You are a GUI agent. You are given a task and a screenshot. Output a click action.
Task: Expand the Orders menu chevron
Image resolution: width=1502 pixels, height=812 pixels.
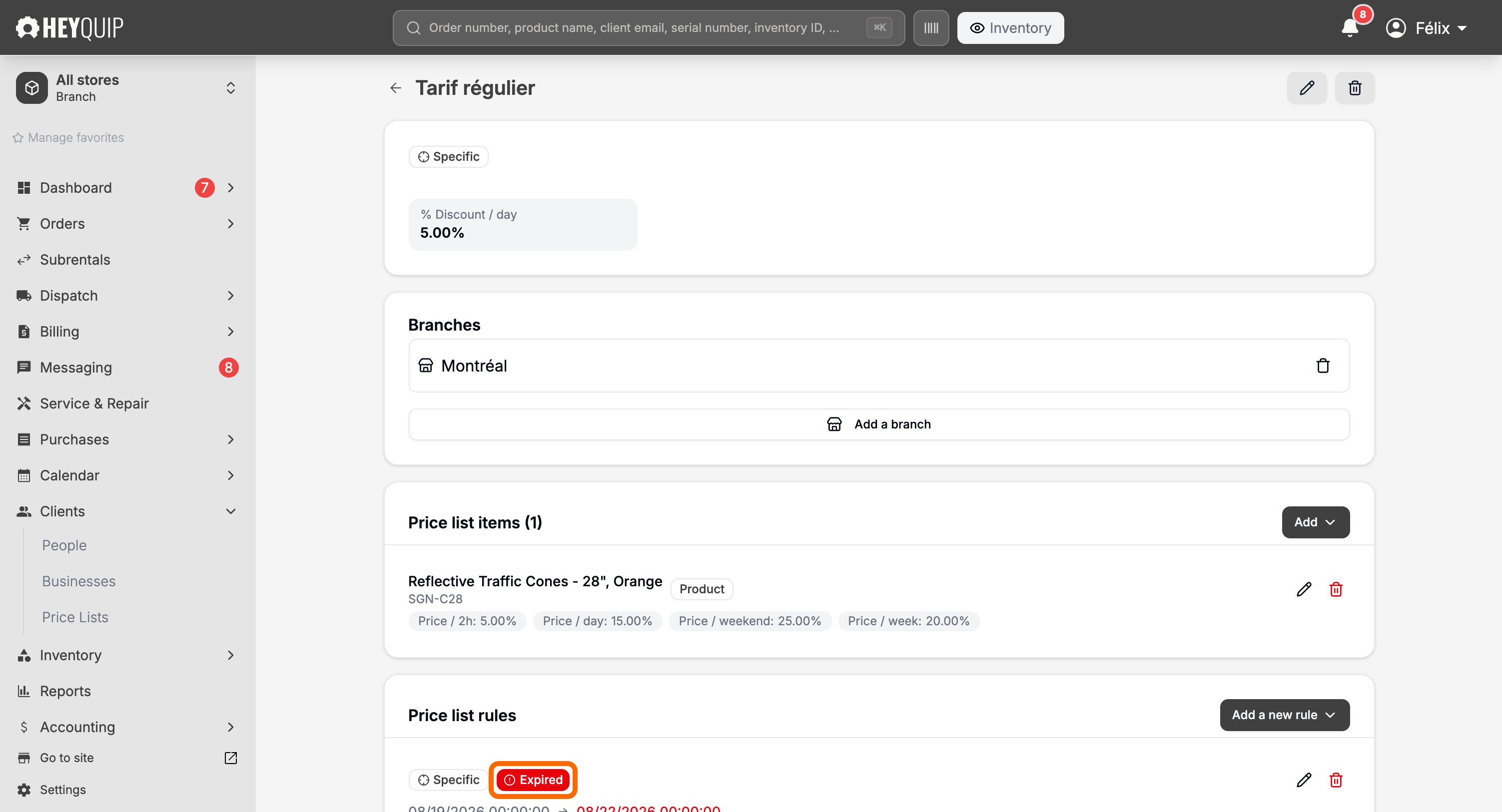click(x=231, y=224)
